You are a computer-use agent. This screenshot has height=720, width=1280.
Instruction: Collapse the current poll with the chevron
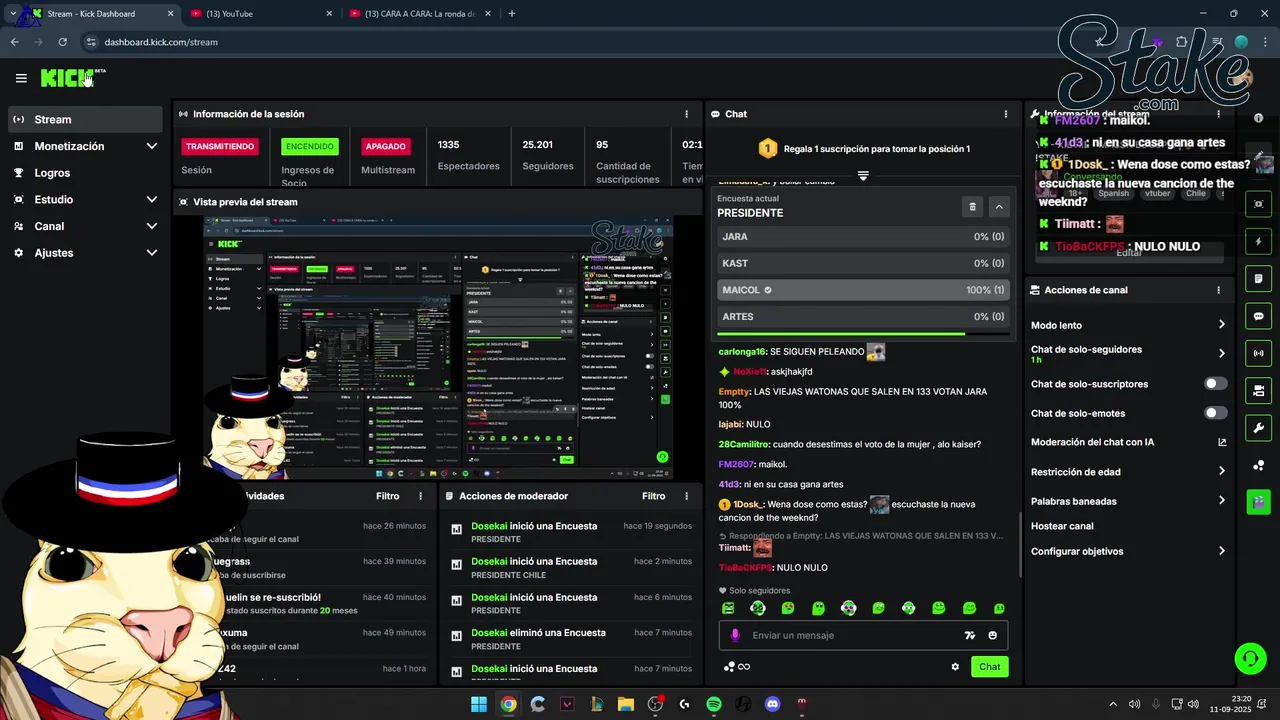pos(998,207)
